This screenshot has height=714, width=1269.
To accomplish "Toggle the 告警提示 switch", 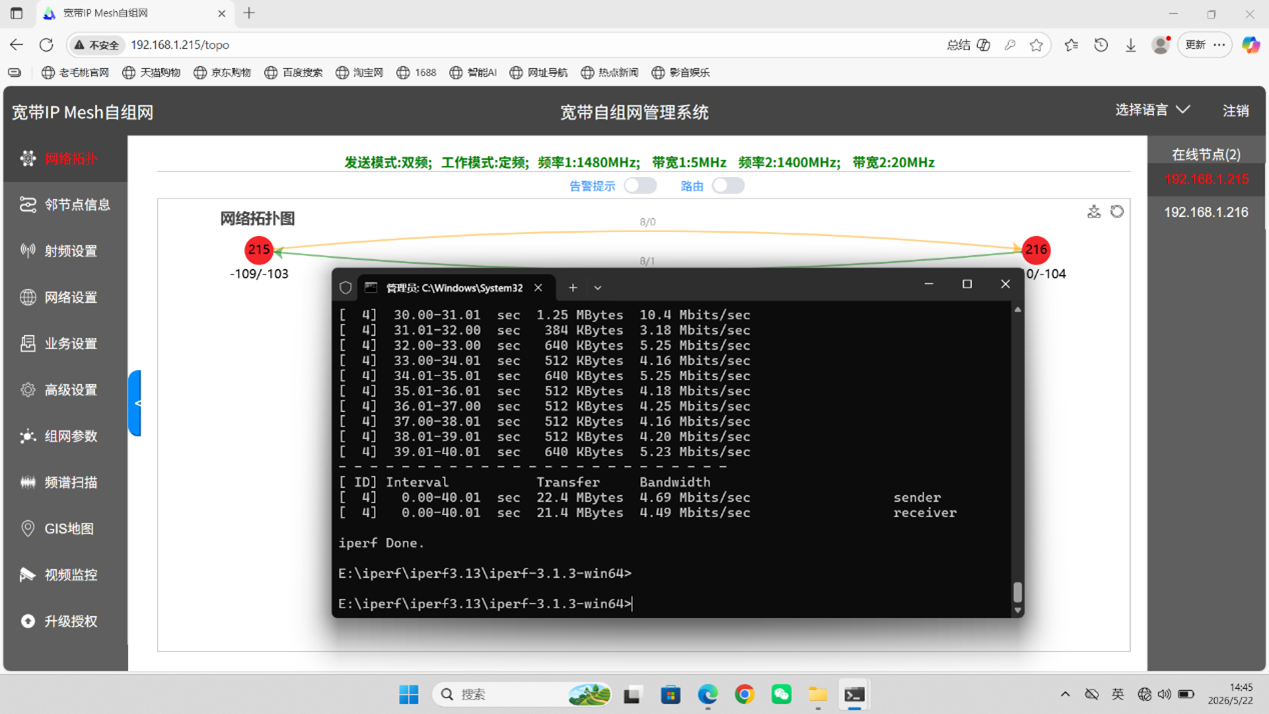I will click(x=640, y=186).
